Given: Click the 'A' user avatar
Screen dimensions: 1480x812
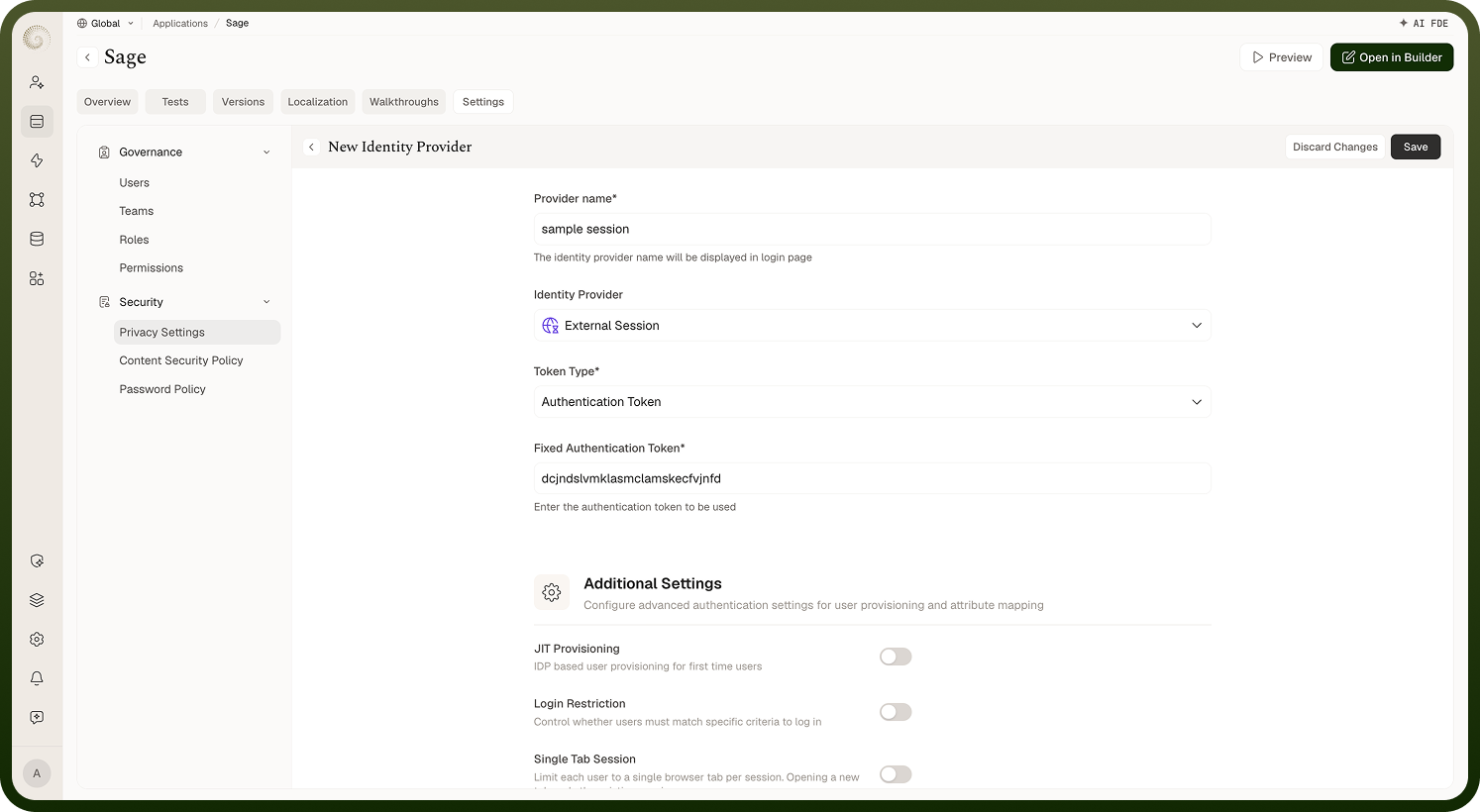Looking at the screenshot, I should click(x=37, y=773).
